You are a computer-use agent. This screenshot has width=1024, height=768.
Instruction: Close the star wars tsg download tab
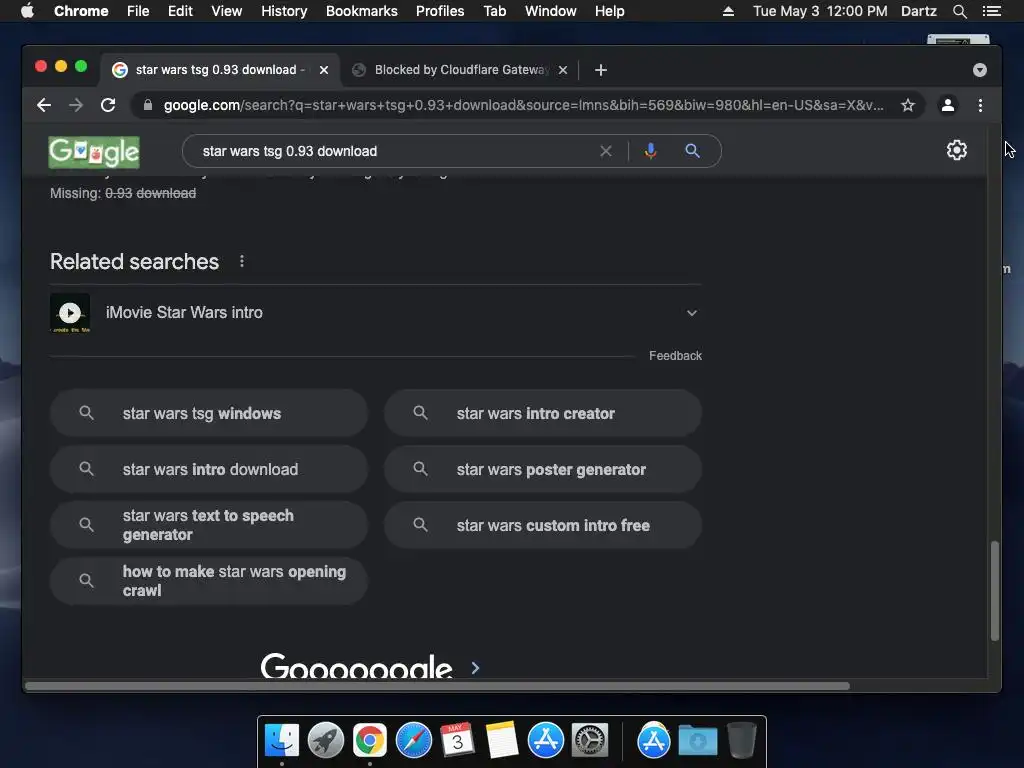click(x=324, y=70)
